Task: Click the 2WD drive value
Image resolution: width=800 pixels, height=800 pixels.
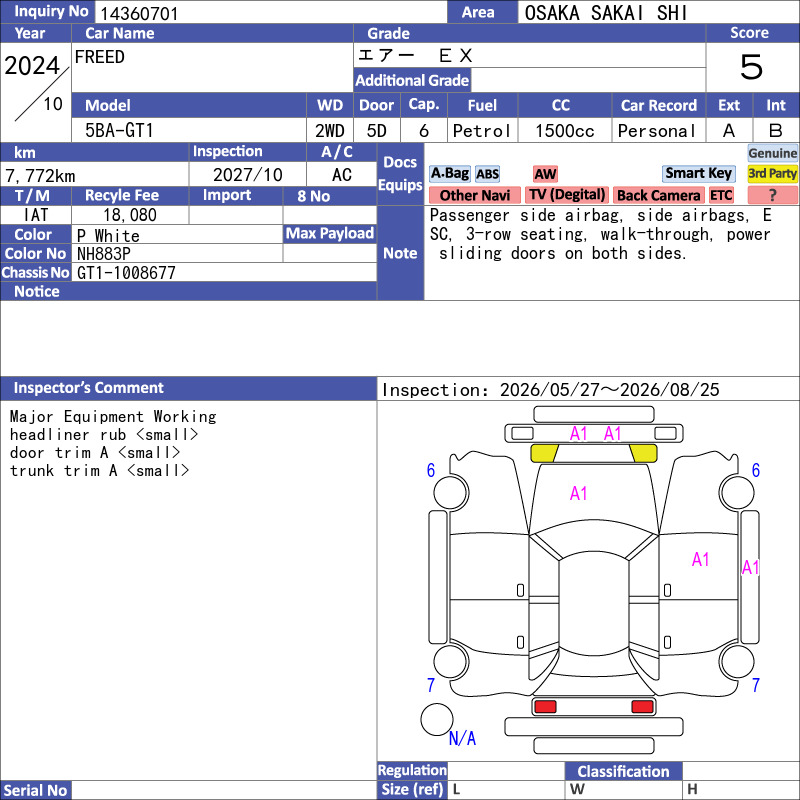Action: coord(330,131)
